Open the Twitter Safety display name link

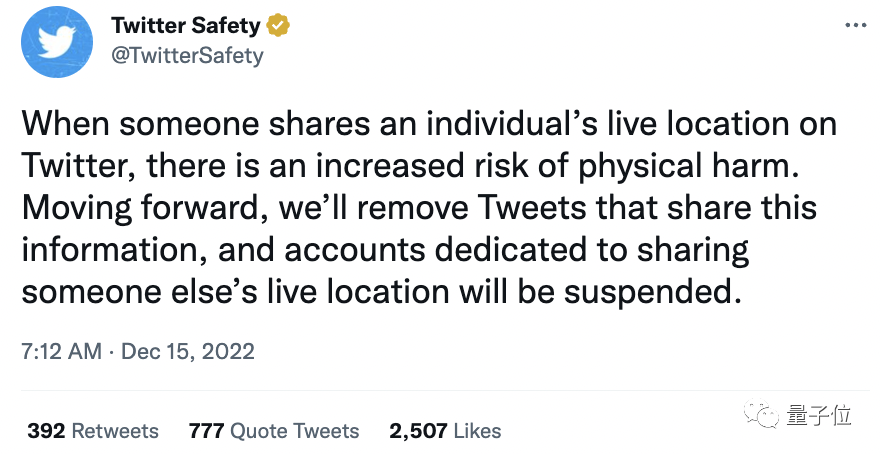(186, 25)
